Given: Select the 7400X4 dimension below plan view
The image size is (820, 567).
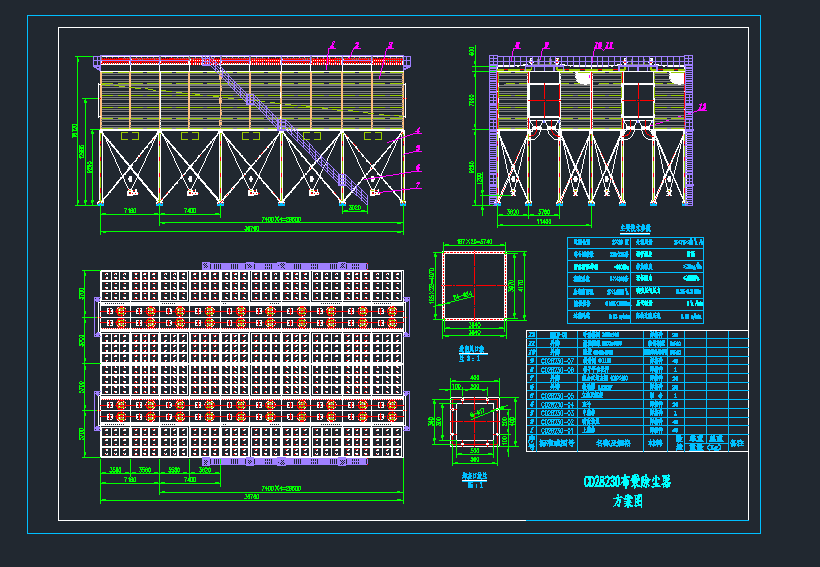Looking at the screenshot, I should click(x=282, y=487).
